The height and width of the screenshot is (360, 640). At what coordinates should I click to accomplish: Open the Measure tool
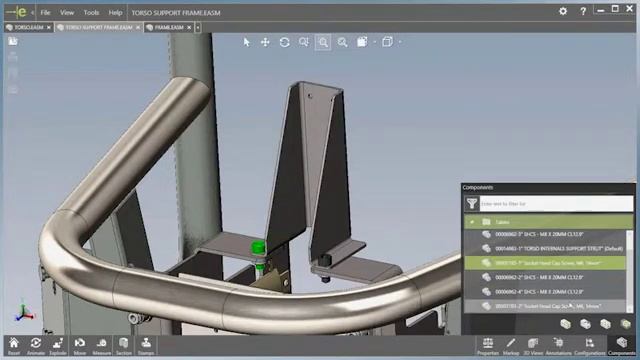[102, 346]
